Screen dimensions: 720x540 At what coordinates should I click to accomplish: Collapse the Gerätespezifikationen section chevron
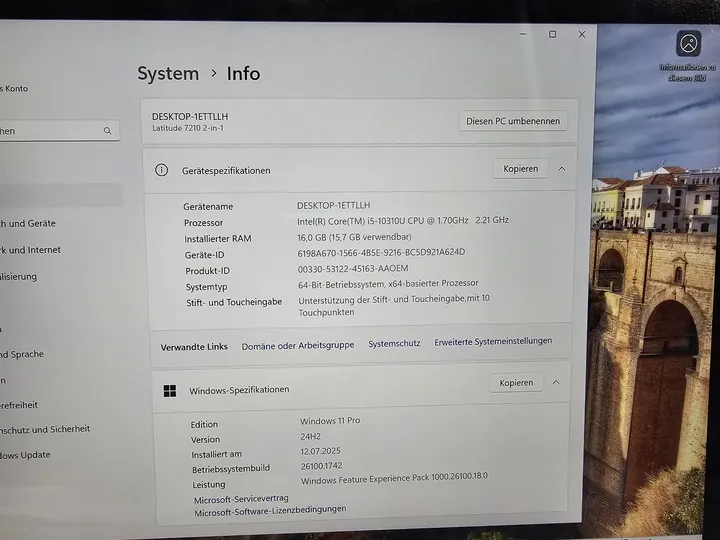562,169
